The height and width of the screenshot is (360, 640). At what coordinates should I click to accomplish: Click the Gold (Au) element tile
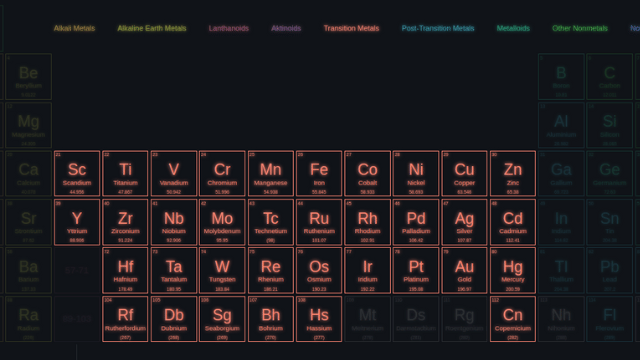click(x=464, y=270)
